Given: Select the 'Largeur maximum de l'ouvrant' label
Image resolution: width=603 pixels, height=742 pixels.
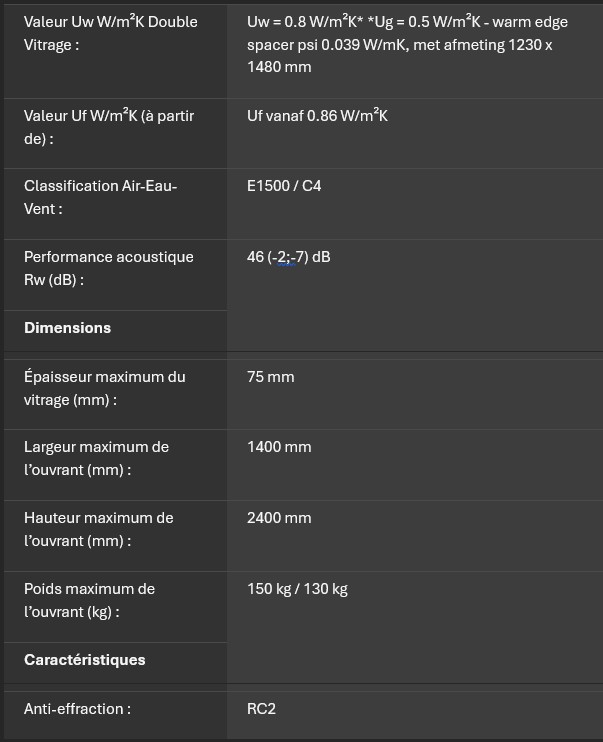Looking at the screenshot, I should [96, 458].
